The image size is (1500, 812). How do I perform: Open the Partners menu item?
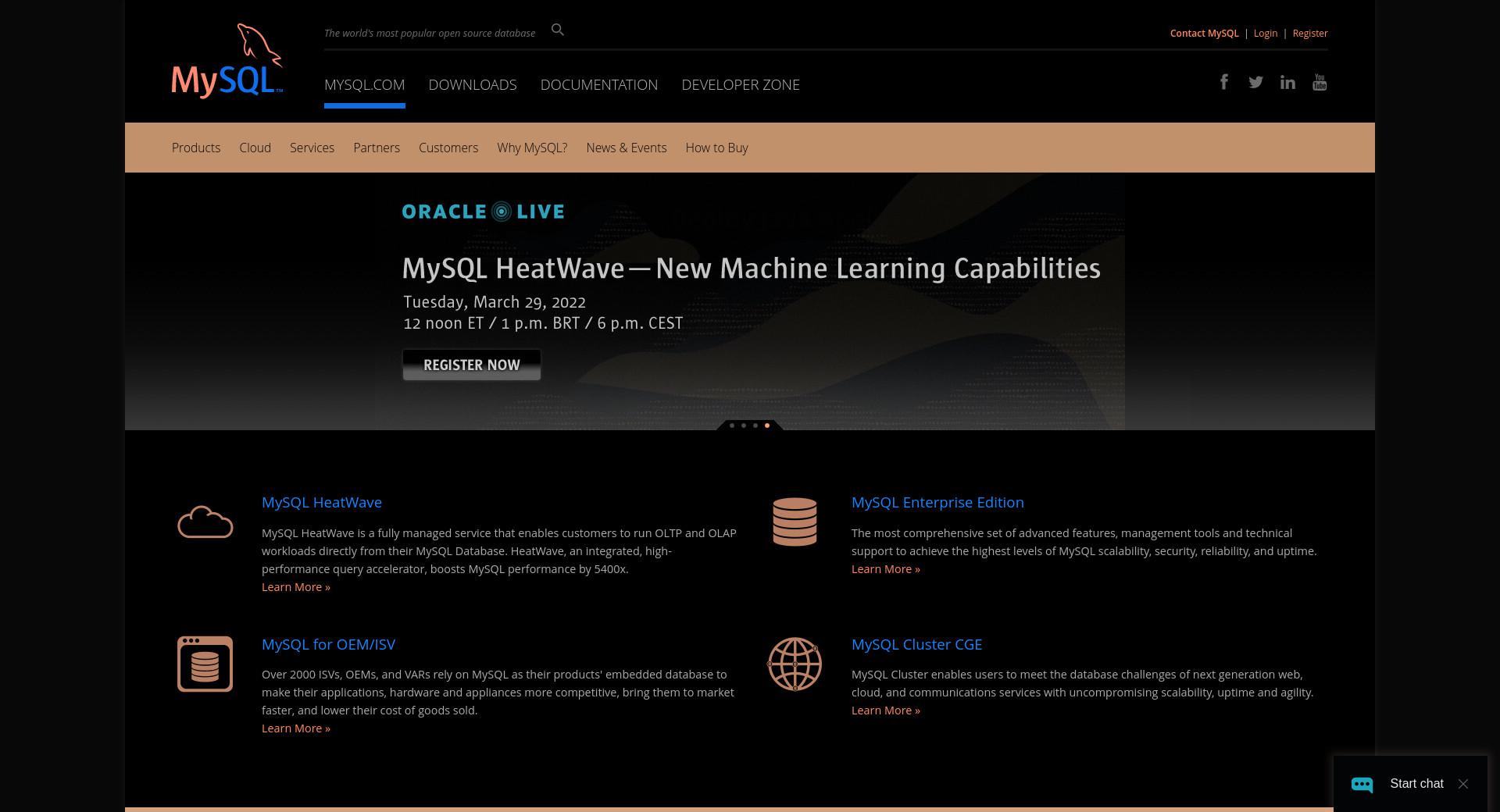377,148
